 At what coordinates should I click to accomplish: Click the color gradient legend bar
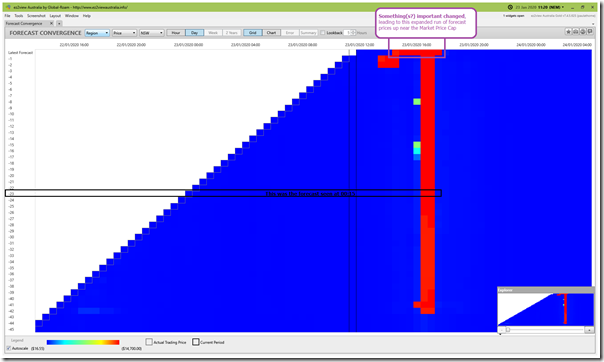(x=83, y=342)
